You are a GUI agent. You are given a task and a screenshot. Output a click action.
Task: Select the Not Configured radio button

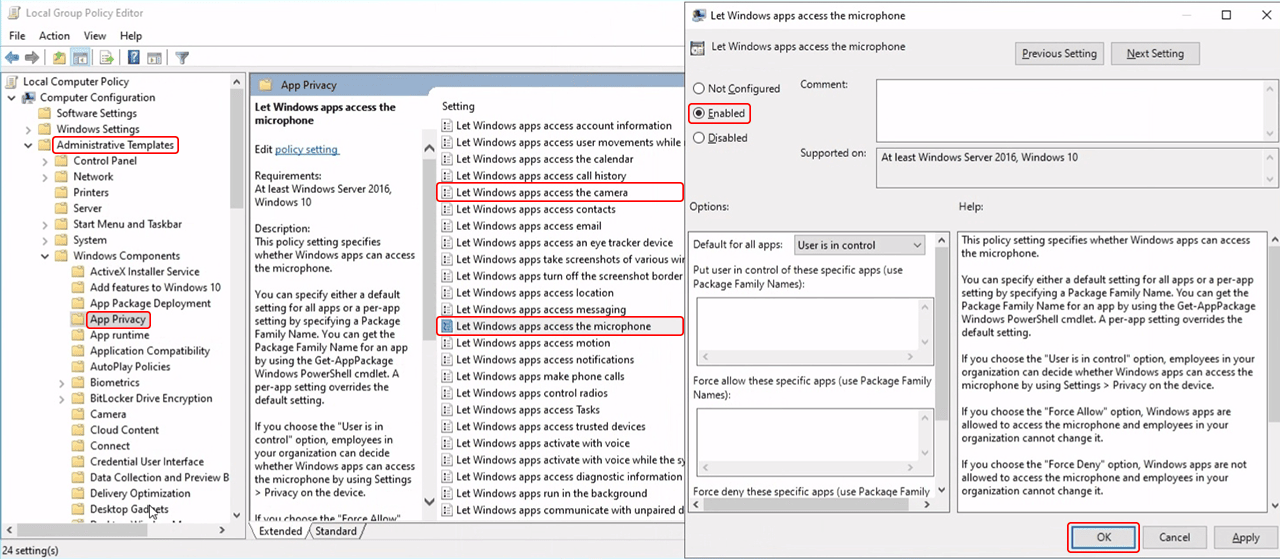[x=698, y=89]
